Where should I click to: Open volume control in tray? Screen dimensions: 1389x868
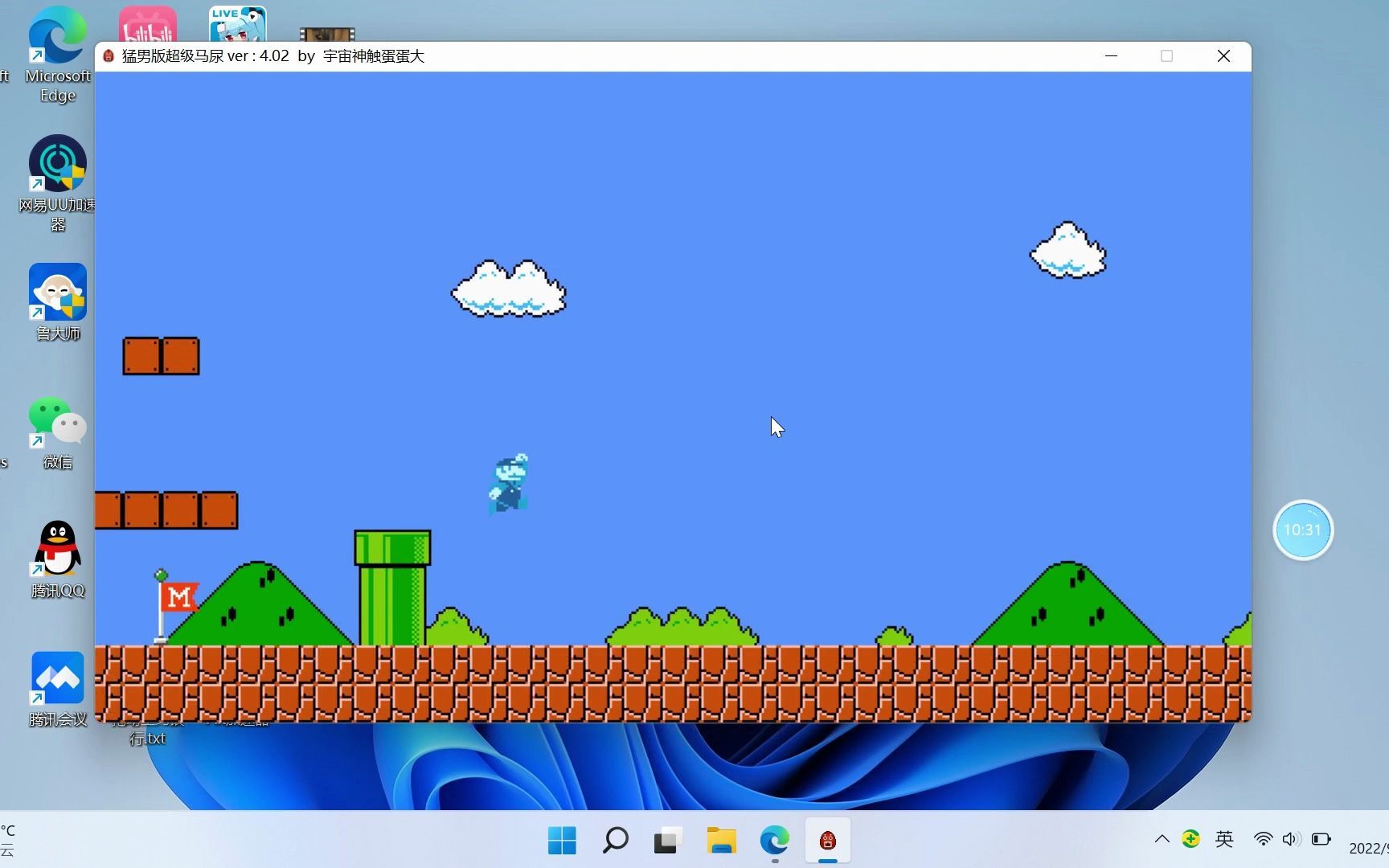(x=1291, y=839)
